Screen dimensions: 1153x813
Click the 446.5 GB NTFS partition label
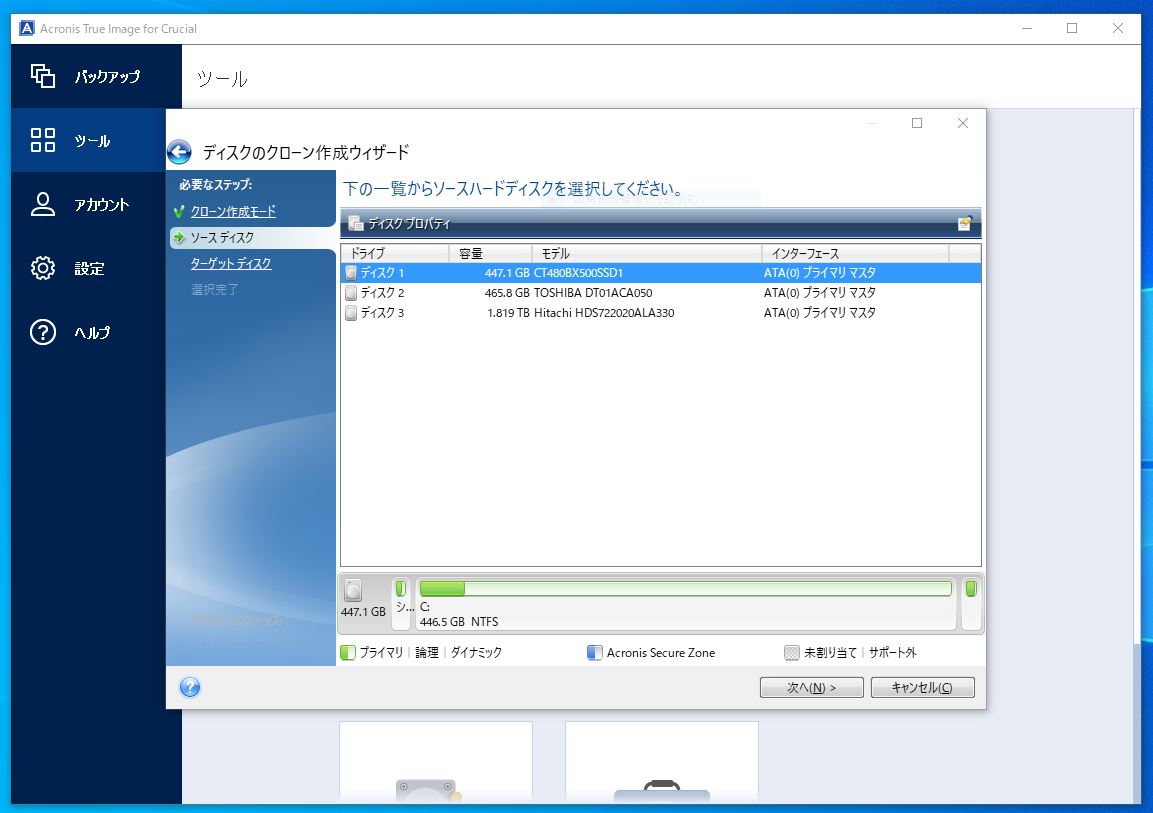pyautogui.click(x=459, y=622)
